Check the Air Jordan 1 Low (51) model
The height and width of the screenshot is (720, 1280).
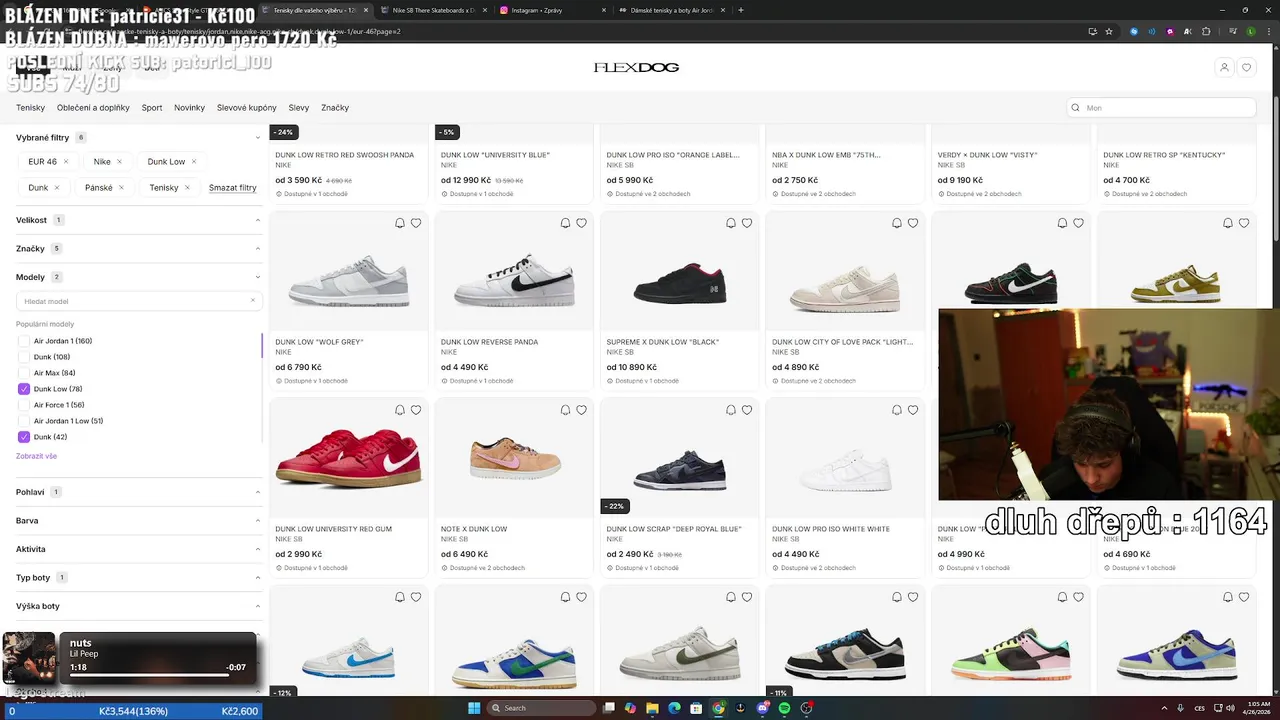[24, 421]
